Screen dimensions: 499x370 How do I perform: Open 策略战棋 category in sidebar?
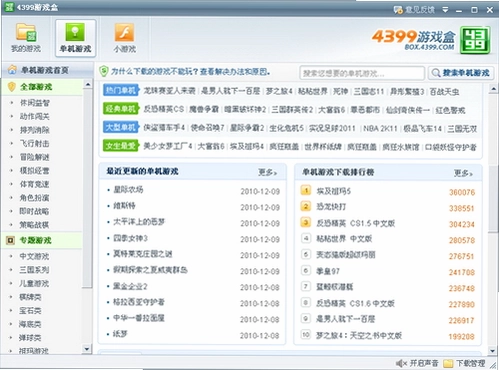pos(34,225)
